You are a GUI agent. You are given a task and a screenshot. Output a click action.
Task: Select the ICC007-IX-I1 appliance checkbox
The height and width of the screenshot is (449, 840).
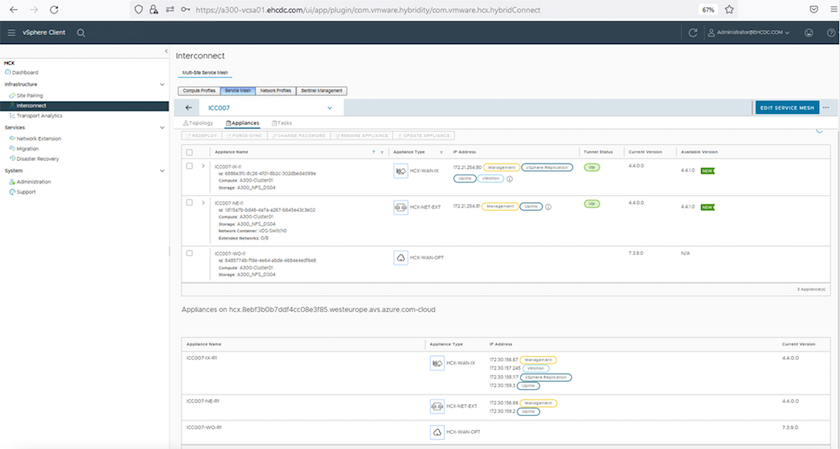click(x=190, y=166)
